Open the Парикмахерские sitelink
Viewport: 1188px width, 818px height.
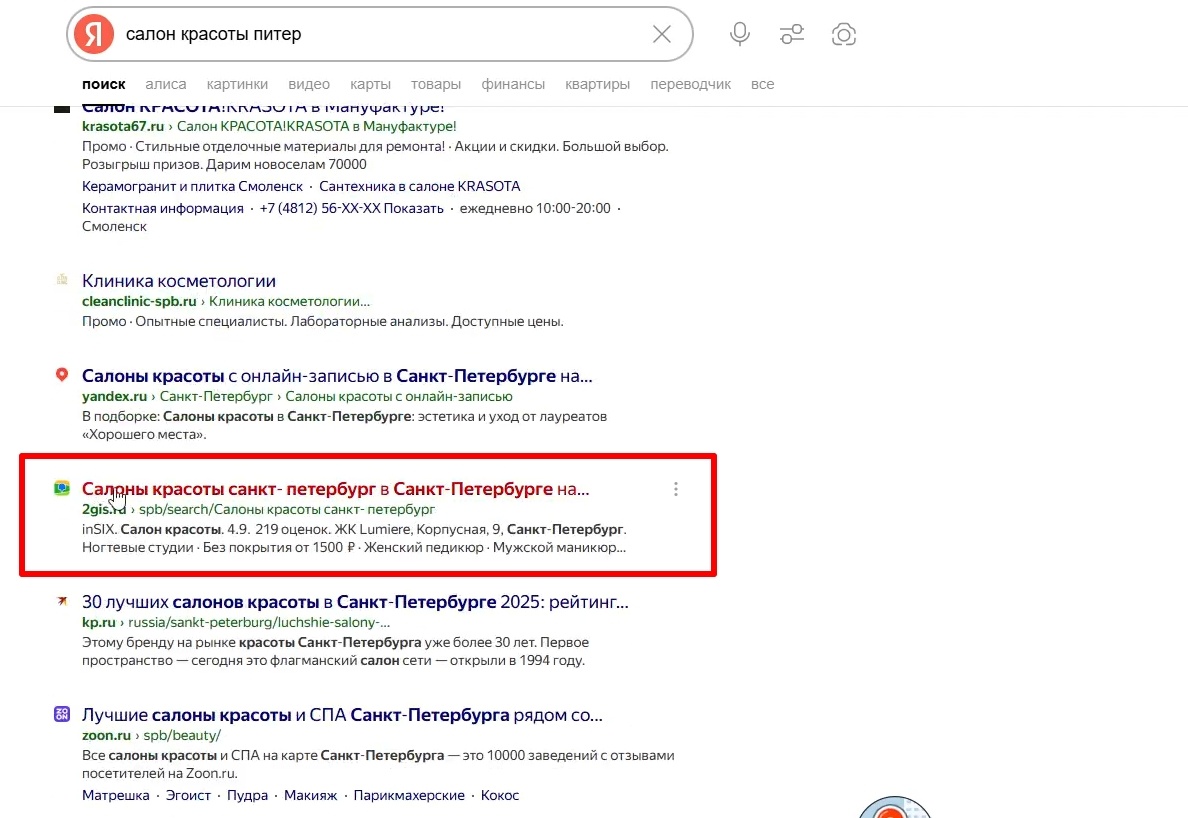[x=409, y=795]
